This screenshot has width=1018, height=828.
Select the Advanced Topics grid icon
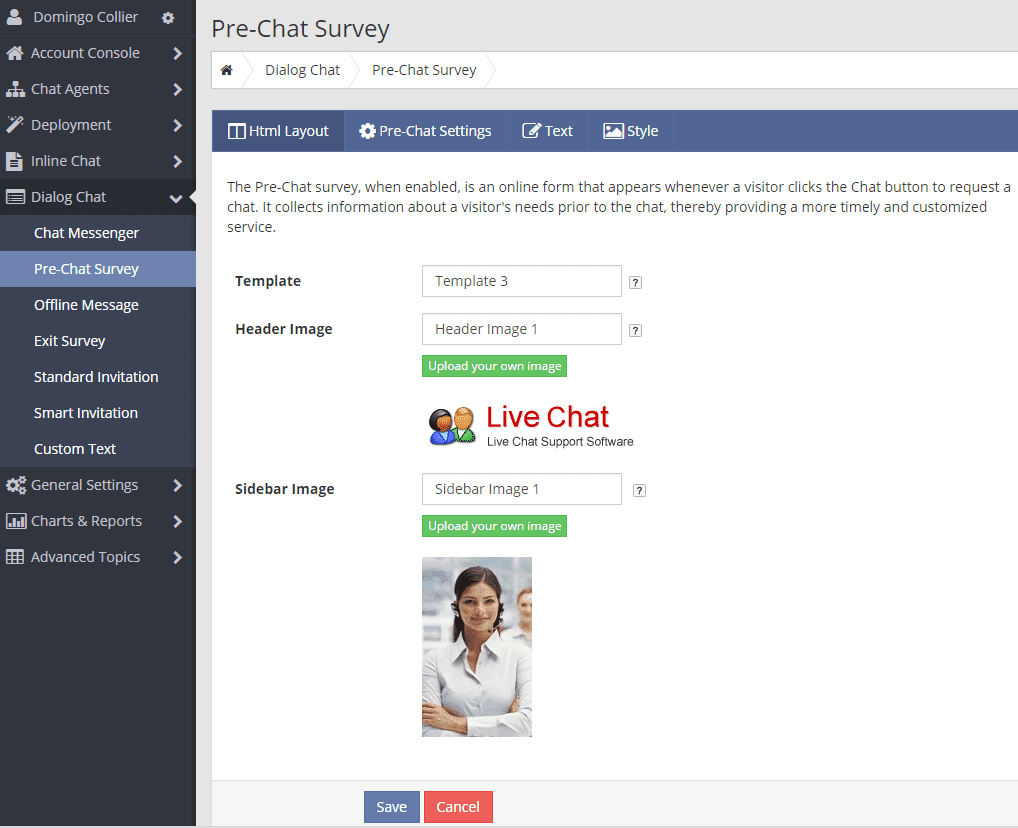16,556
